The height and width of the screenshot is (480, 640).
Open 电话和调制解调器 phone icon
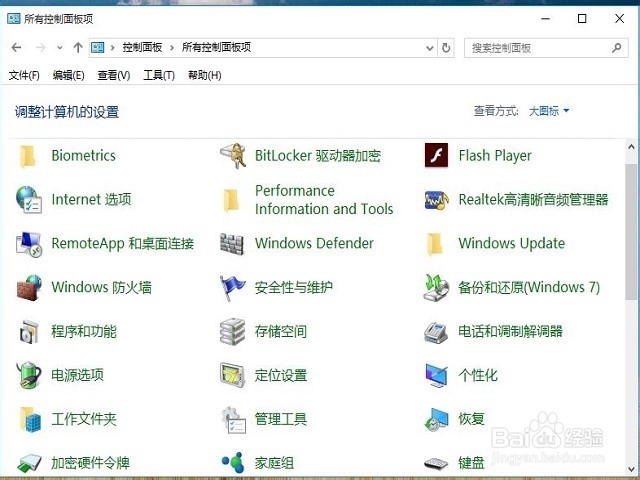(x=436, y=332)
